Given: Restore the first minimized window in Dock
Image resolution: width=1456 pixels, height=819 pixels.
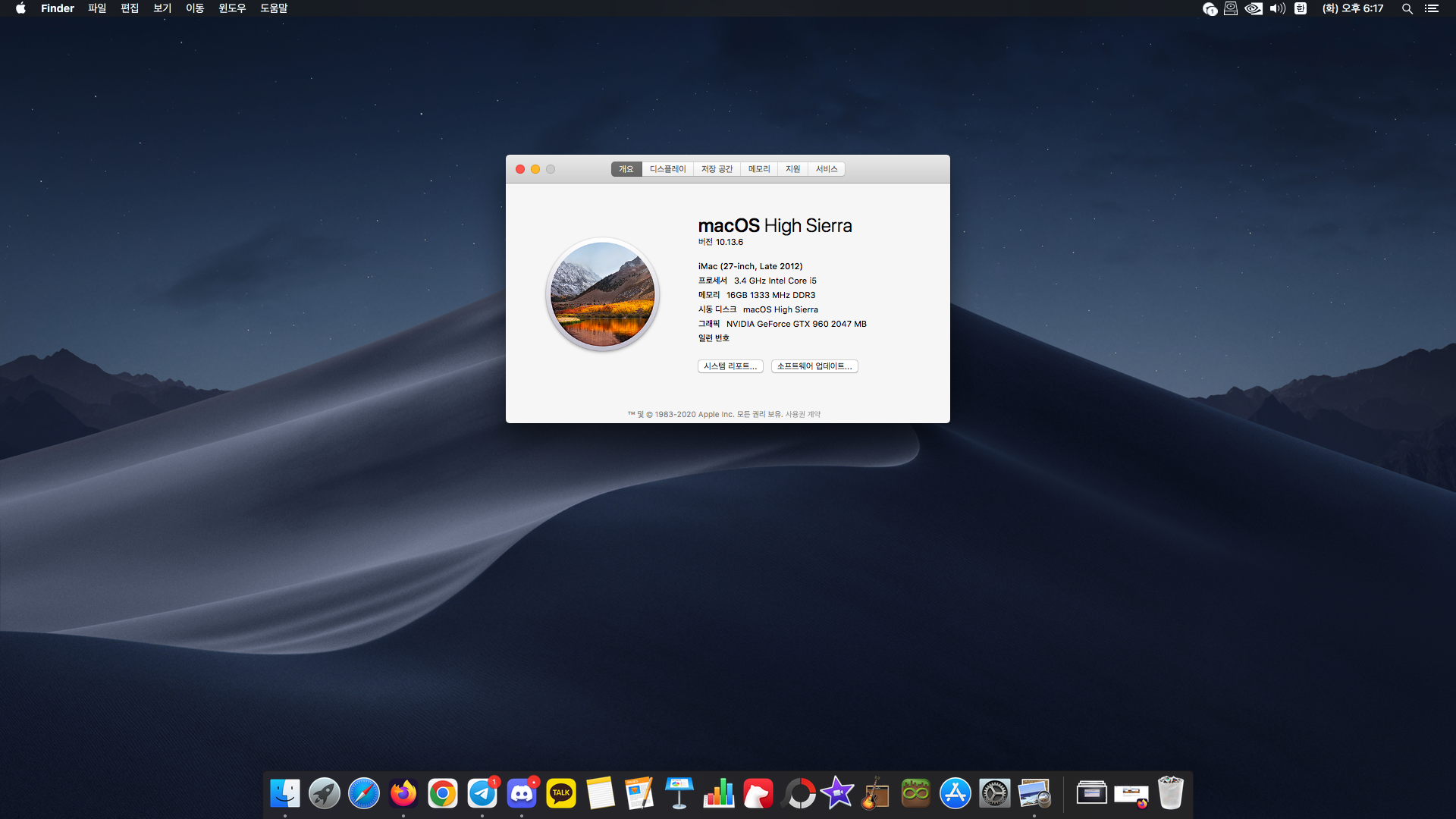Looking at the screenshot, I should (1092, 793).
